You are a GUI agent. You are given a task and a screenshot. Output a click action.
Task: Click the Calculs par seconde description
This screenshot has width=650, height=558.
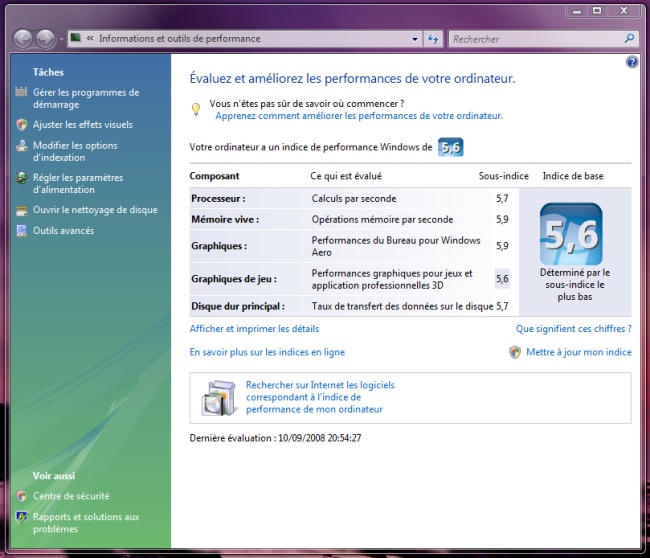[x=354, y=199]
